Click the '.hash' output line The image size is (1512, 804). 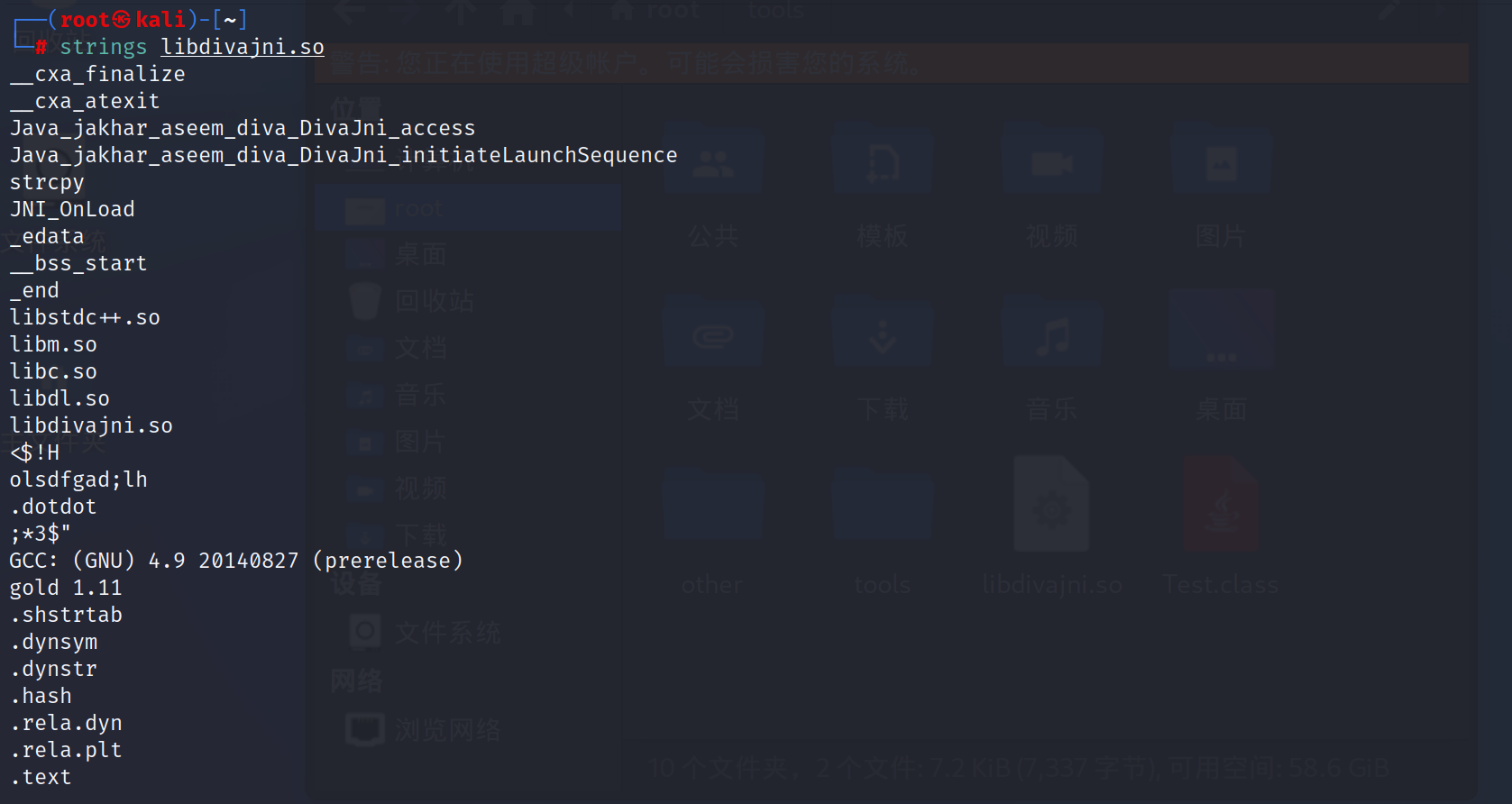pos(41,696)
